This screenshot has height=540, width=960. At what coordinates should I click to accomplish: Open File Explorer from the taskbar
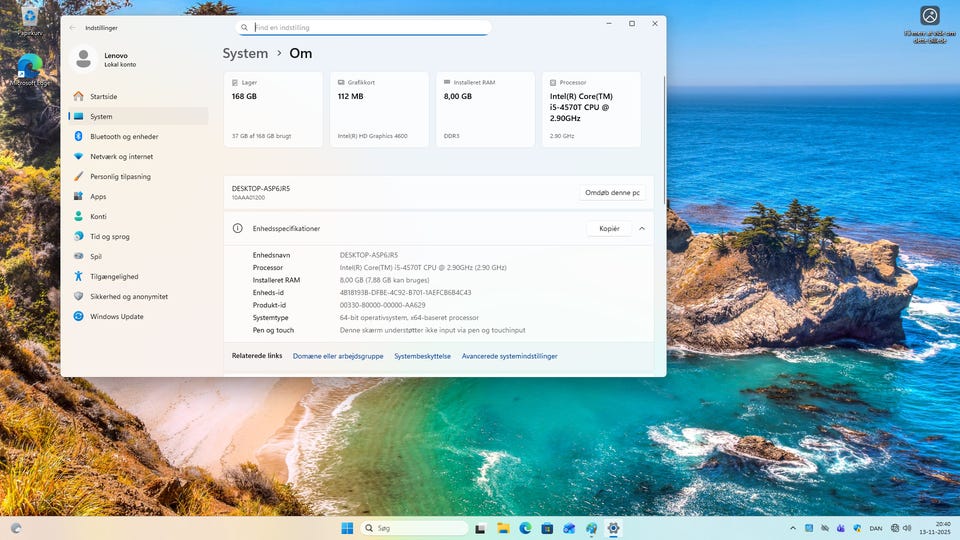coord(503,528)
